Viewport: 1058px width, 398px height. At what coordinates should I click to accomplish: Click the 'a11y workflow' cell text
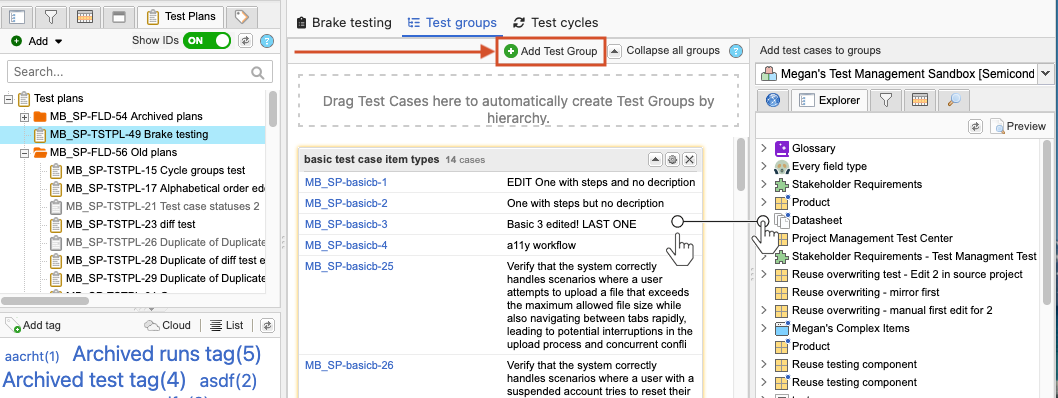[541, 246]
